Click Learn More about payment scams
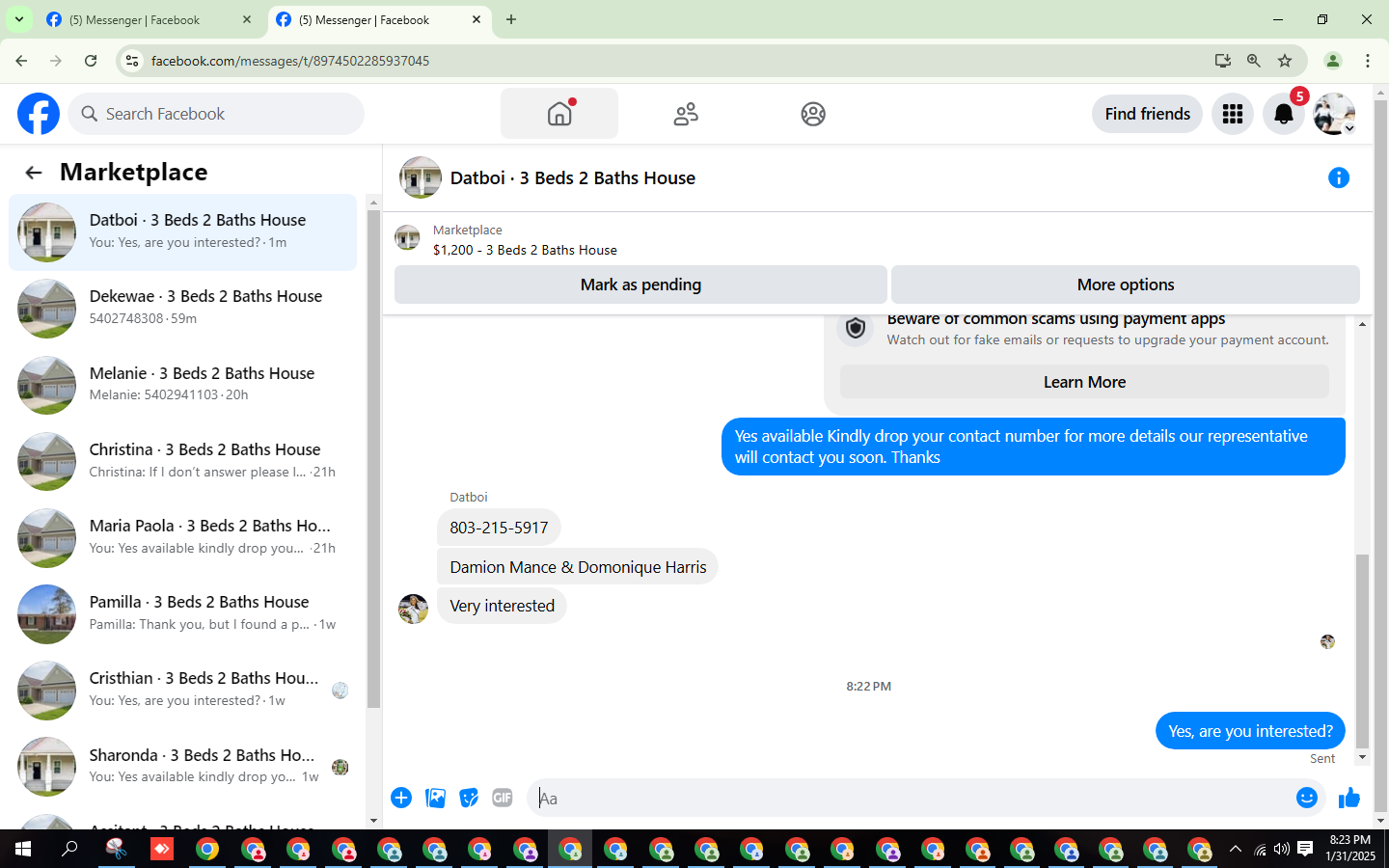The image size is (1389, 868). click(1084, 382)
